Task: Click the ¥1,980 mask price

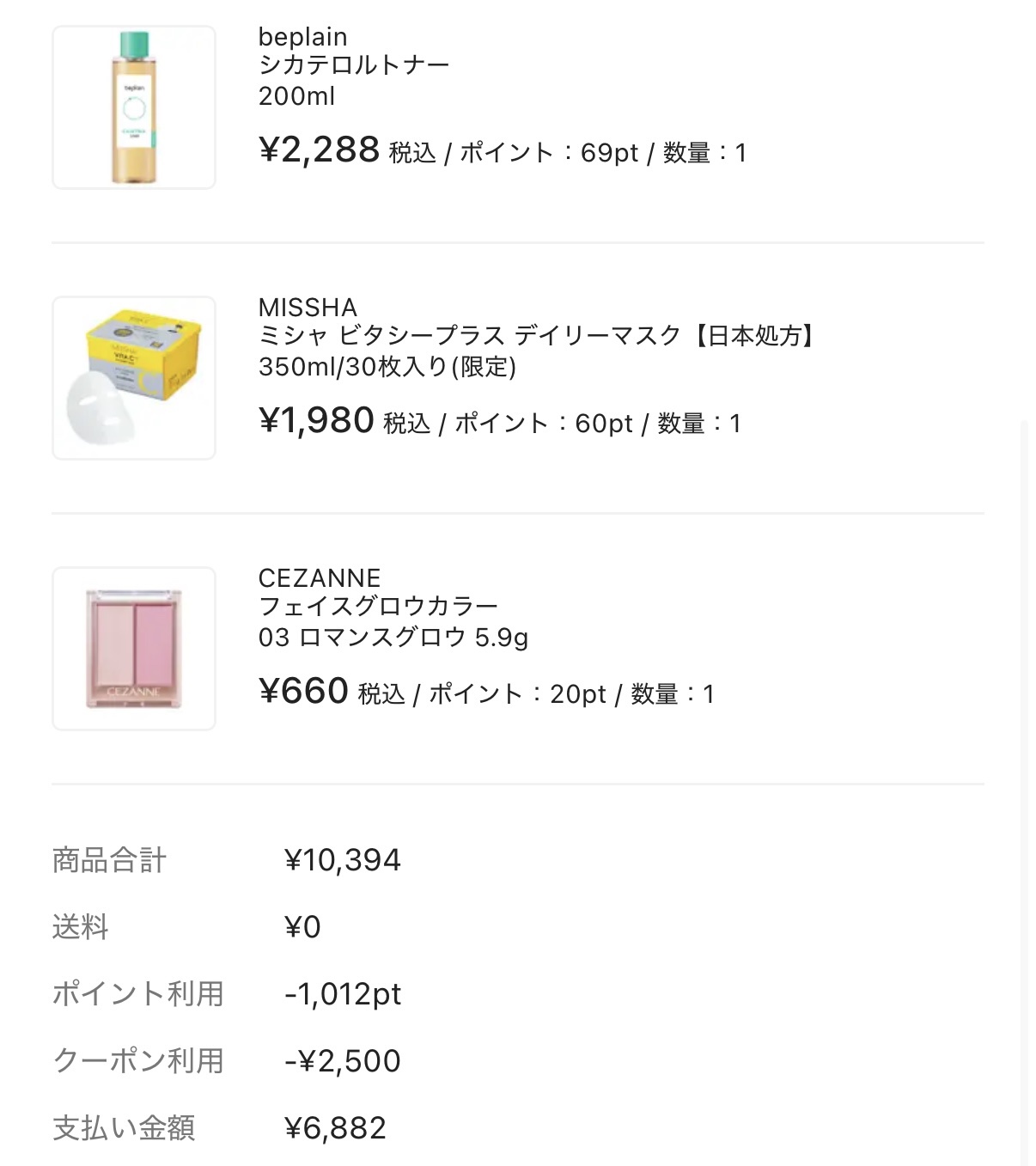Action: point(316,421)
